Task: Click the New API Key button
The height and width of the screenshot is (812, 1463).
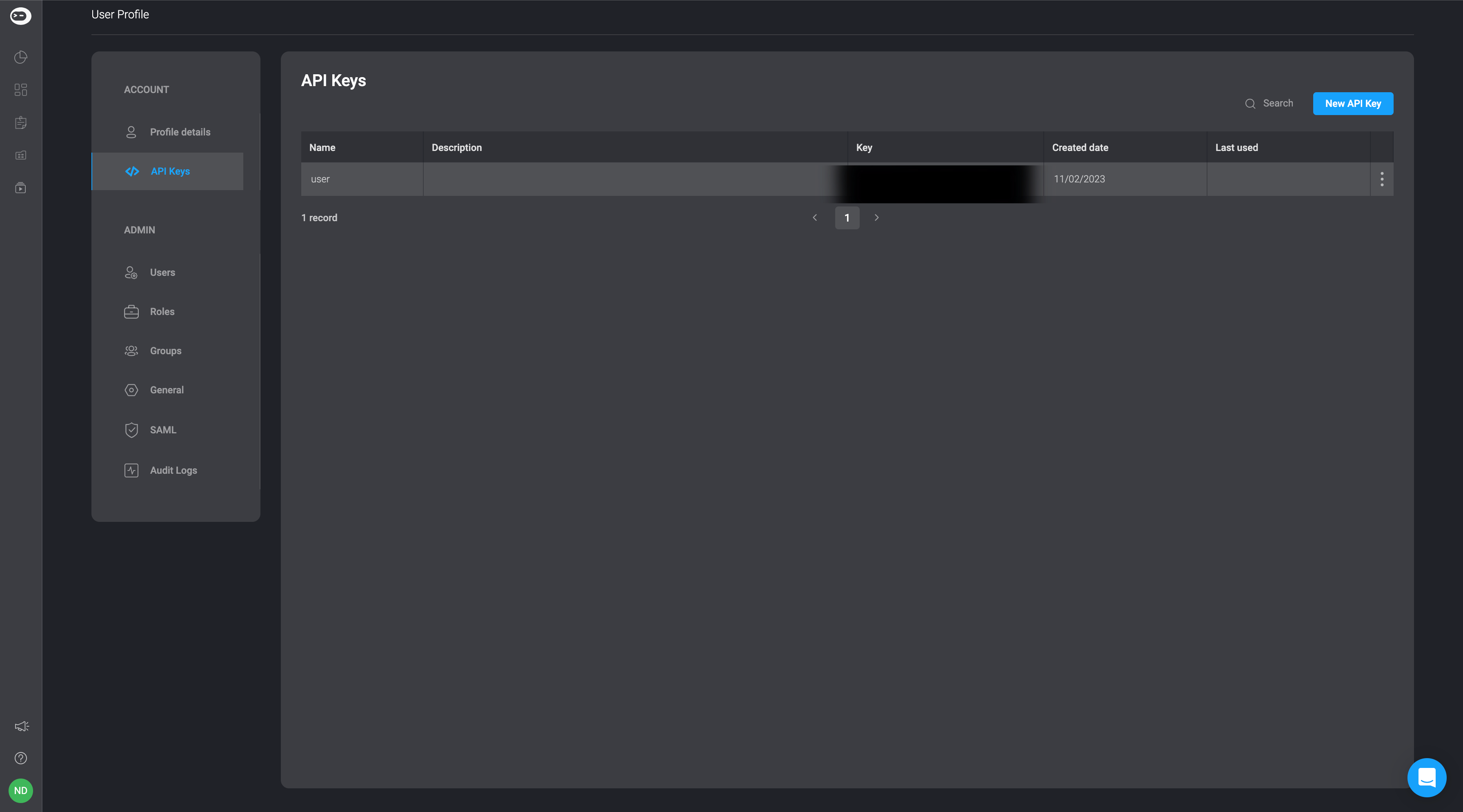Action: (x=1353, y=103)
